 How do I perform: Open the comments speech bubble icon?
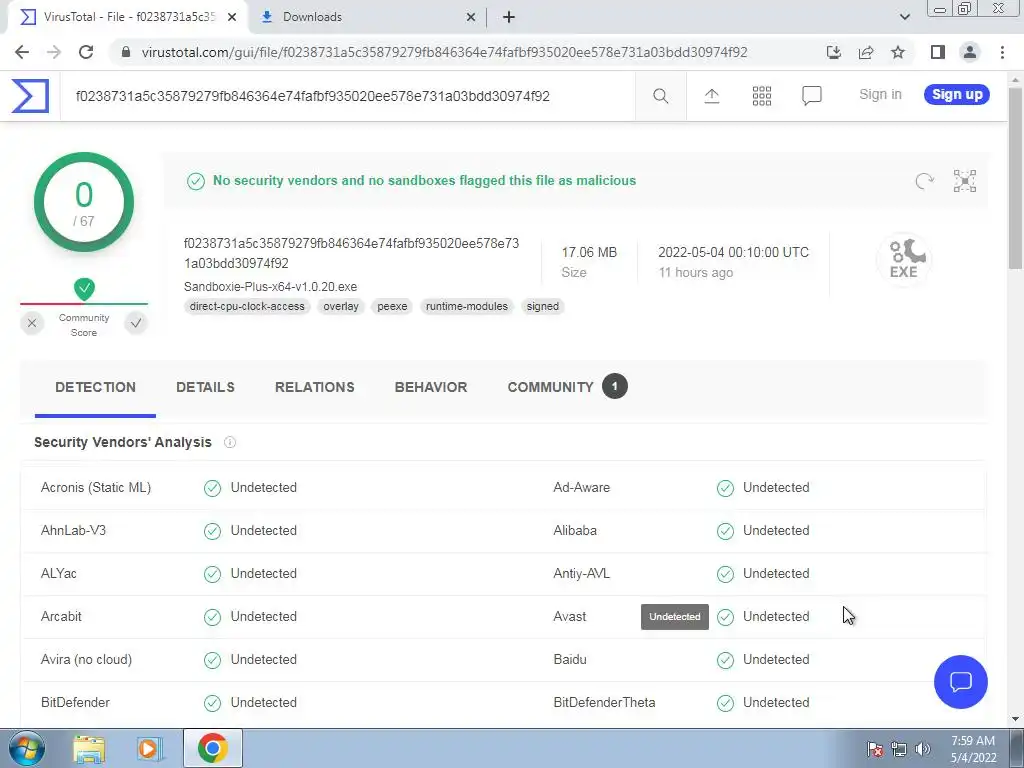(x=811, y=96)
